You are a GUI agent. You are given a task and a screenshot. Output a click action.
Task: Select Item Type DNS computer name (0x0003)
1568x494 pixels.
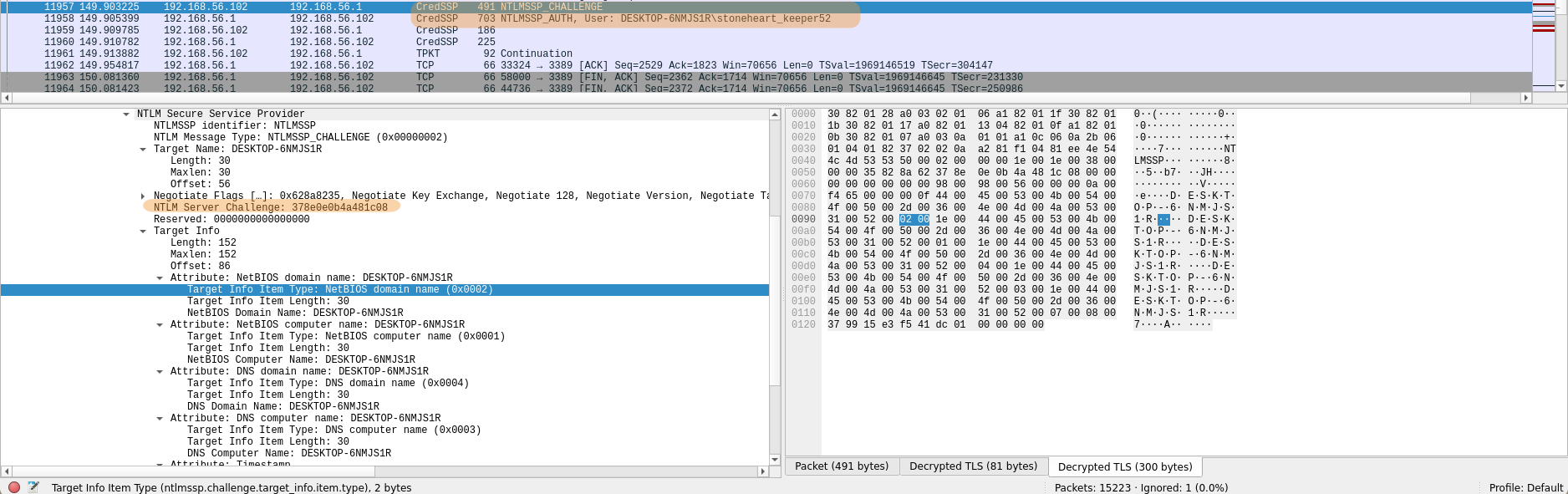(x=334, y=430)
